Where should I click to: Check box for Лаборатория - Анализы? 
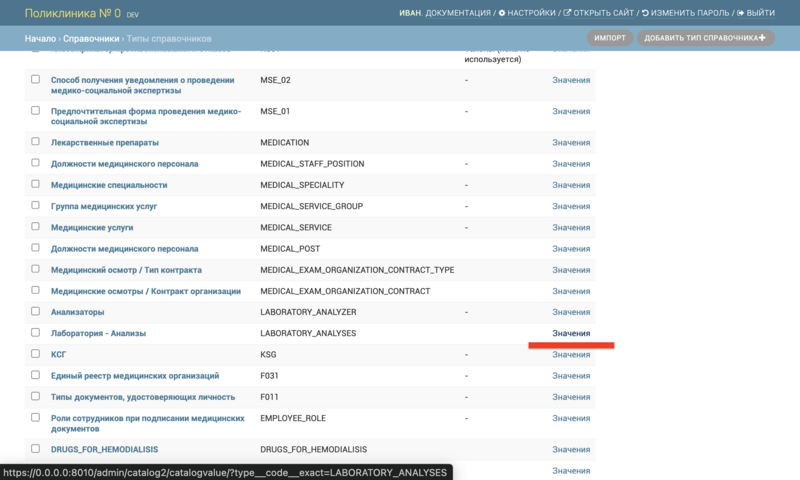[x=35, y=333]
